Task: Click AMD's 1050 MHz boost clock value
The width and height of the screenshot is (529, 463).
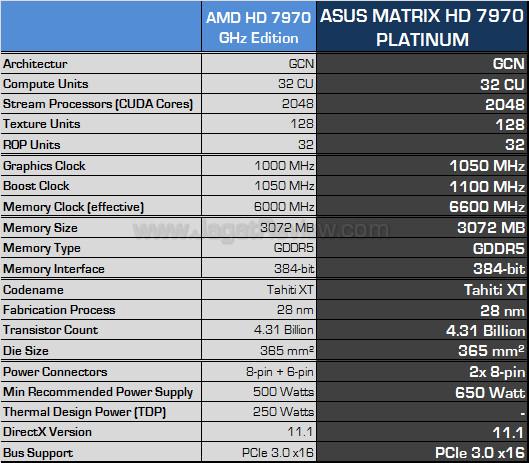Action: pos(284,186)
